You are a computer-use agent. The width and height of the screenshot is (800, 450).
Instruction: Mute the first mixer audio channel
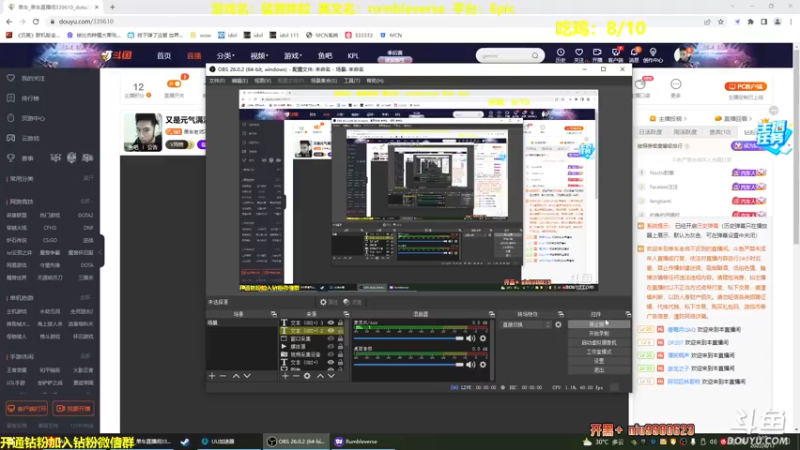click(x=470, y=338)
